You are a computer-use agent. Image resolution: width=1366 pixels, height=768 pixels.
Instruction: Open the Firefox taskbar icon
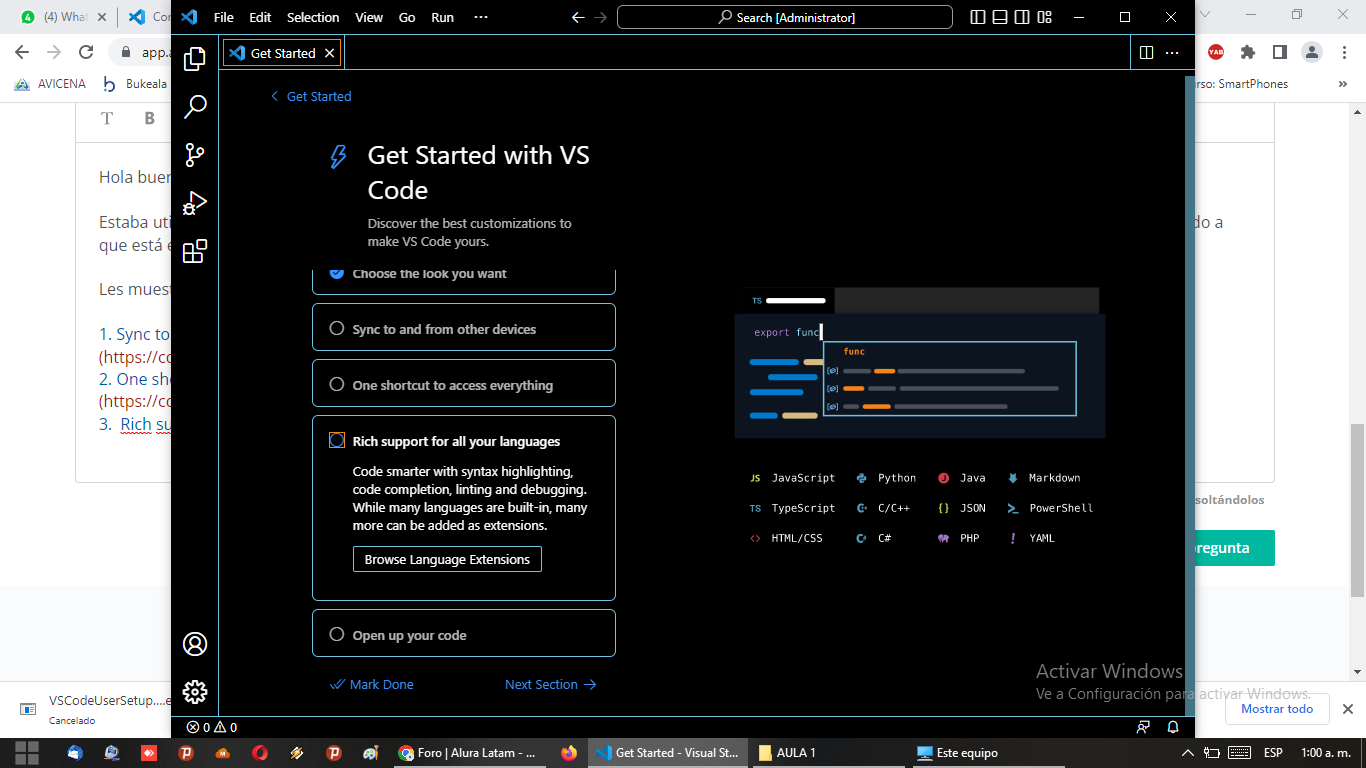(569, 753)
